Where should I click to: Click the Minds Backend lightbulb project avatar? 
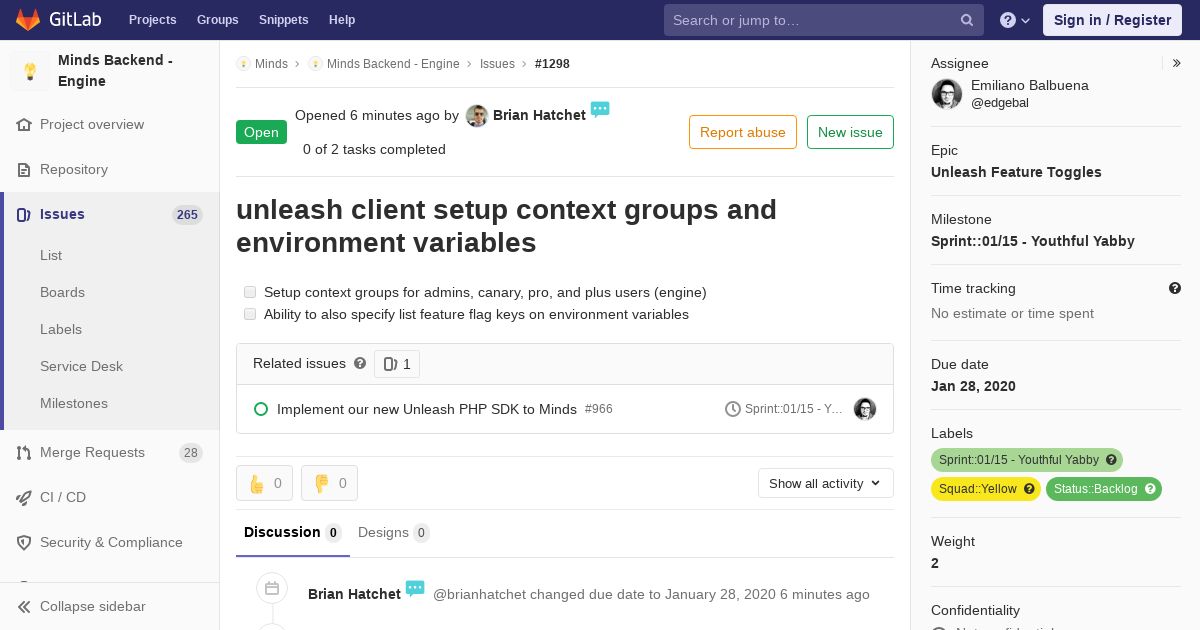(x=30, y=71)
